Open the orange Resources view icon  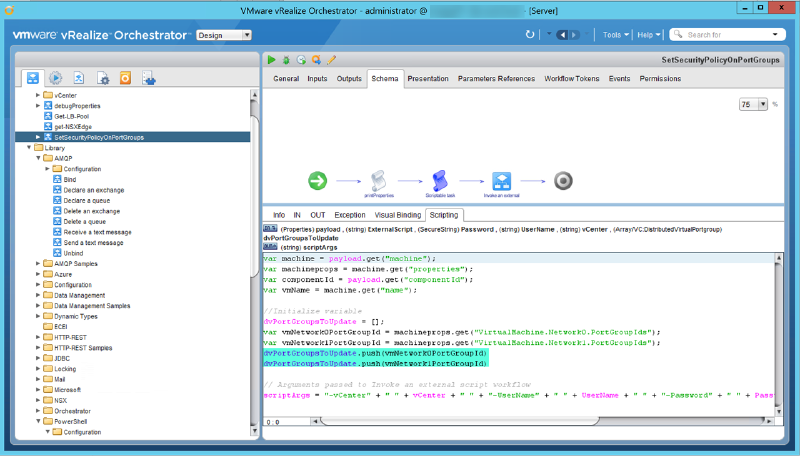point(126,78)
